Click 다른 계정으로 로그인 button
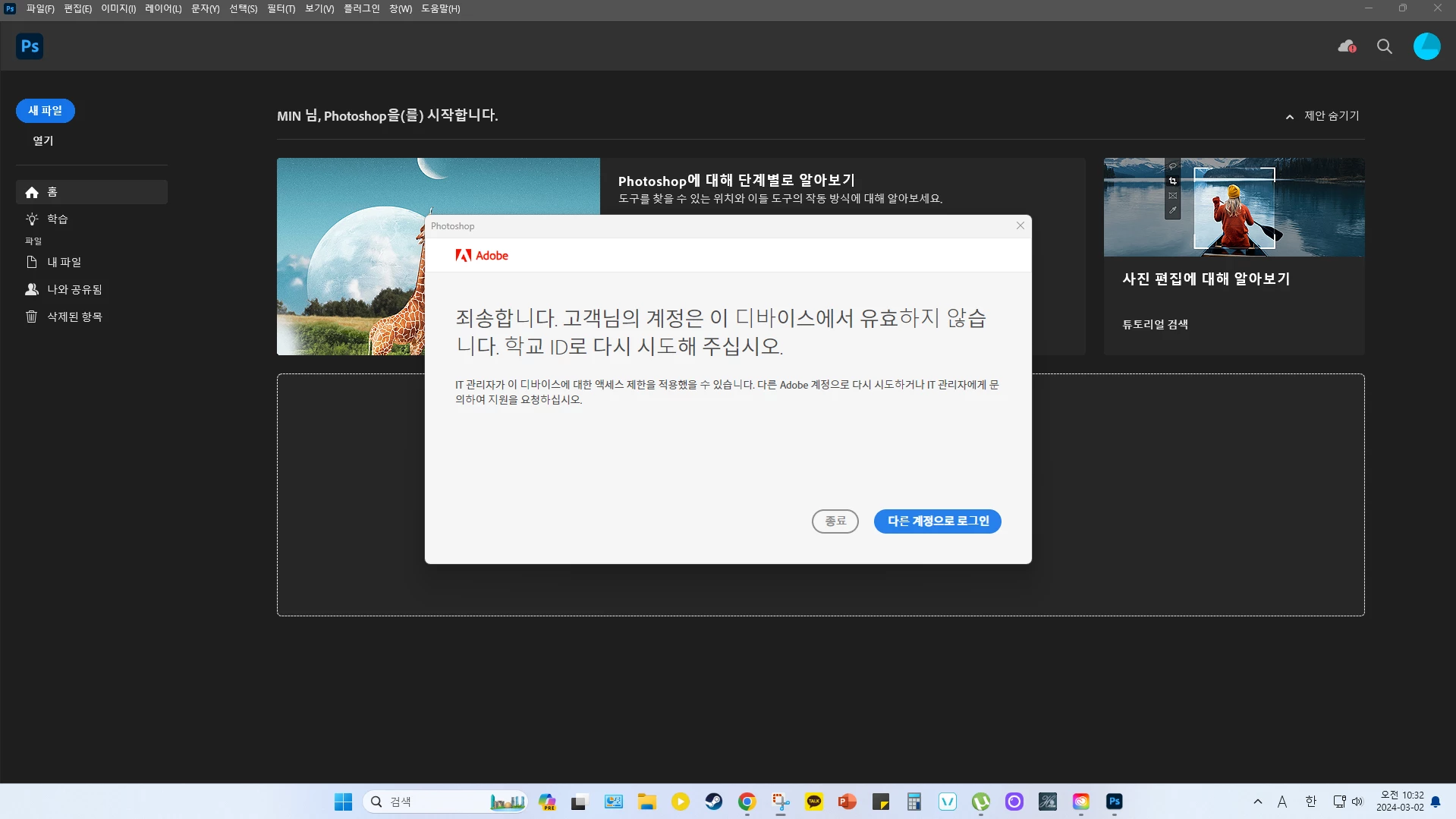 tap(938, 521)
